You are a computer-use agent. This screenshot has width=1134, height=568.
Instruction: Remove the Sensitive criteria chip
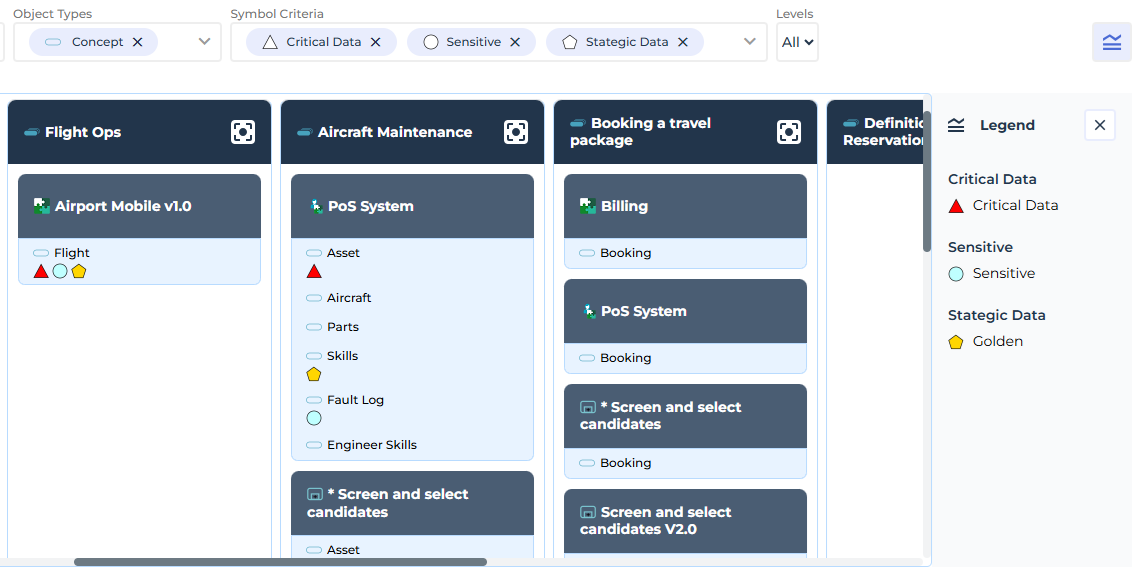515,42
